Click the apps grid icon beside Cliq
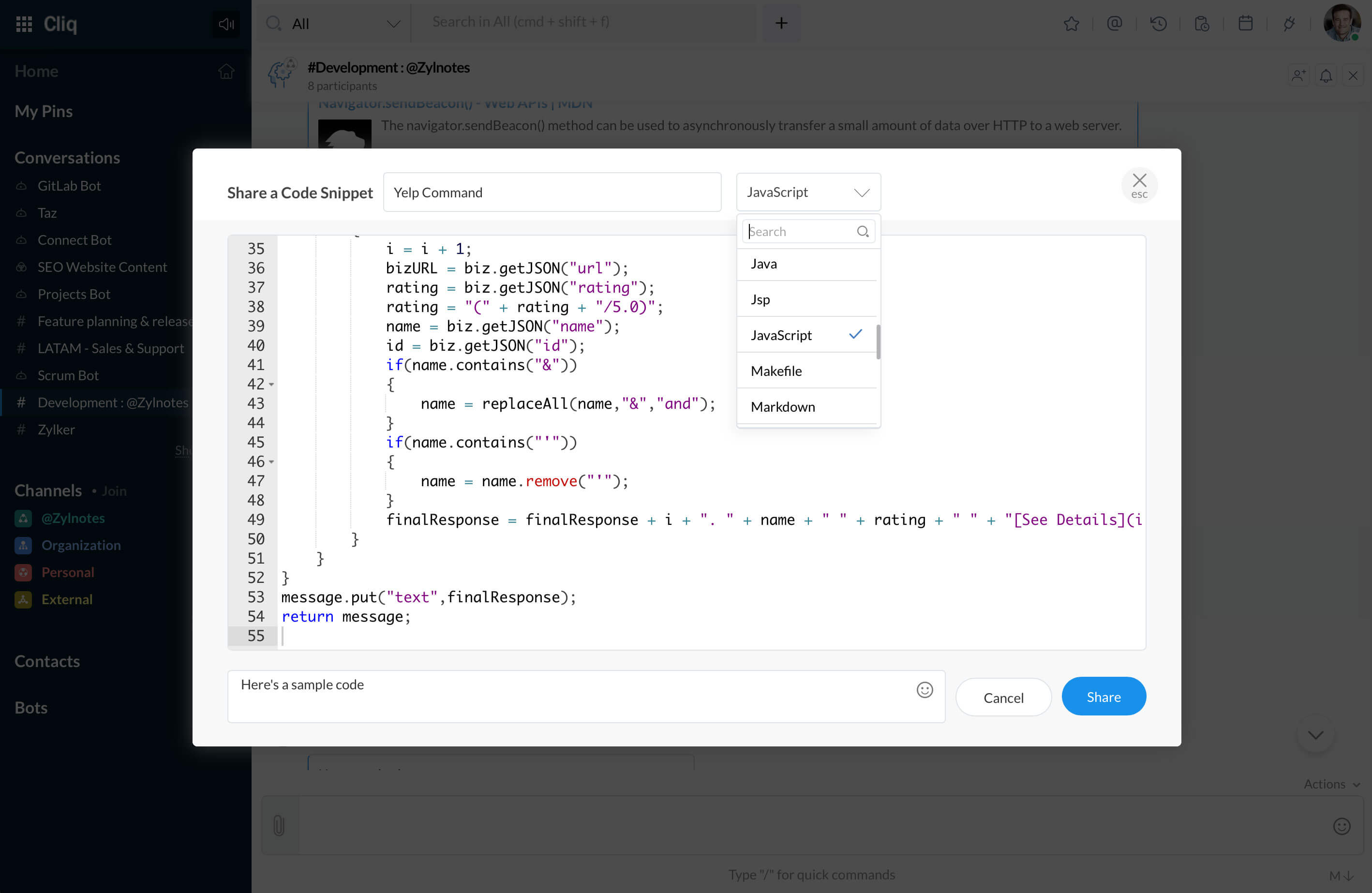Viewport: 1372px width, 893px height. point(24,24)
